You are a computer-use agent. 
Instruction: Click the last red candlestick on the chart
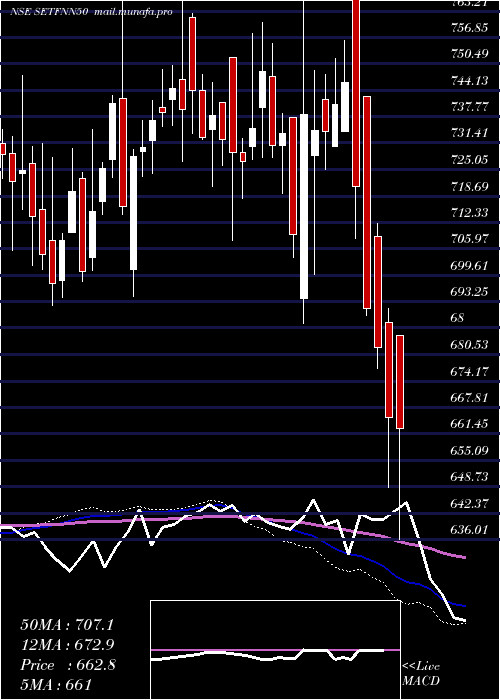pos(400,382)
